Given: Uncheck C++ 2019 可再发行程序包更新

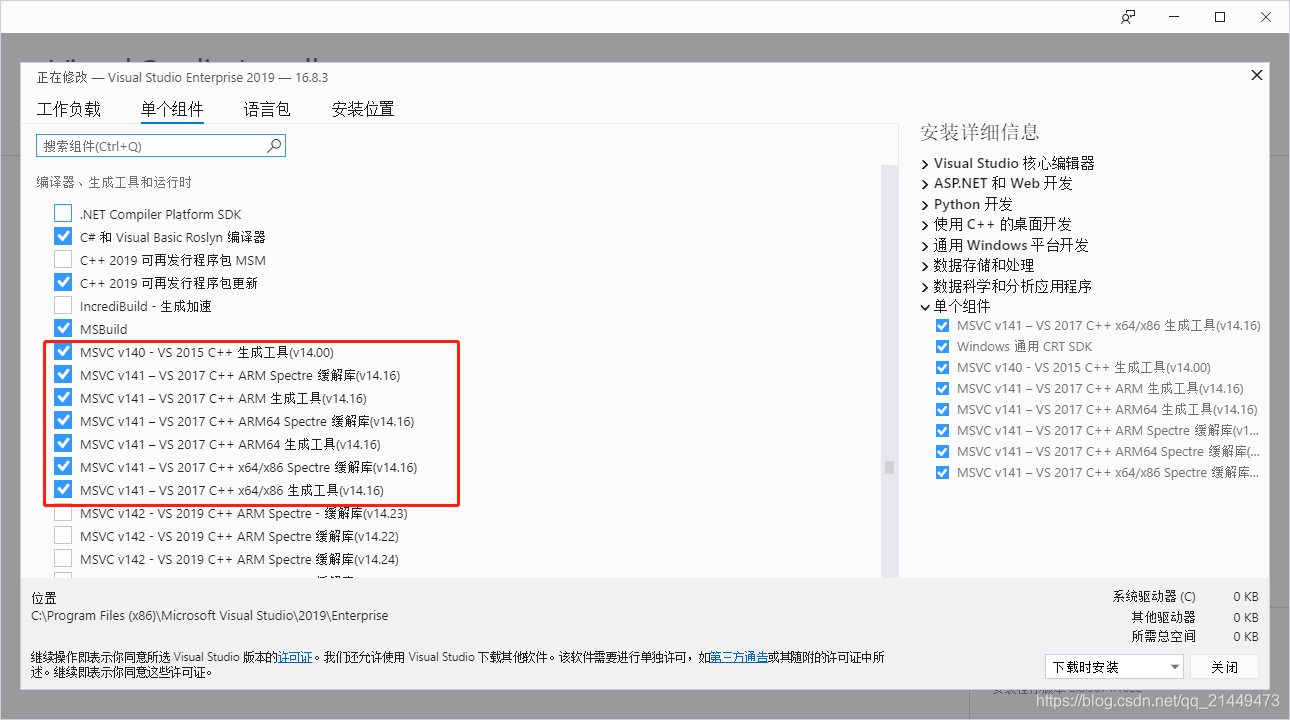Looking at the screenshot, I should [63, 283].
